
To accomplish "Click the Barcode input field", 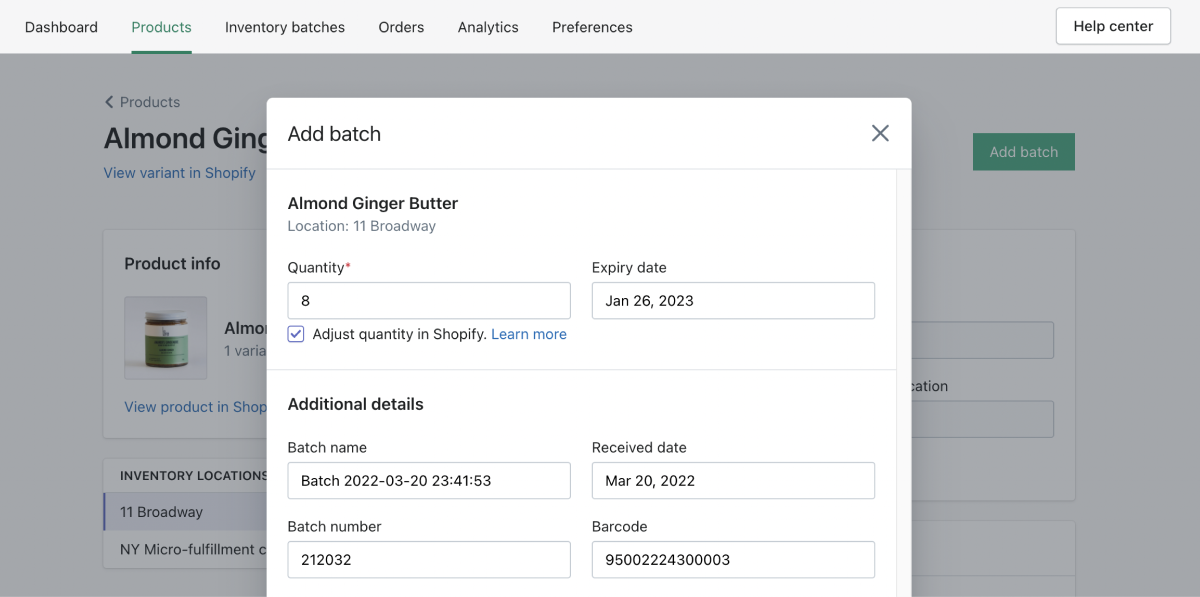I will tap(733, 560).
